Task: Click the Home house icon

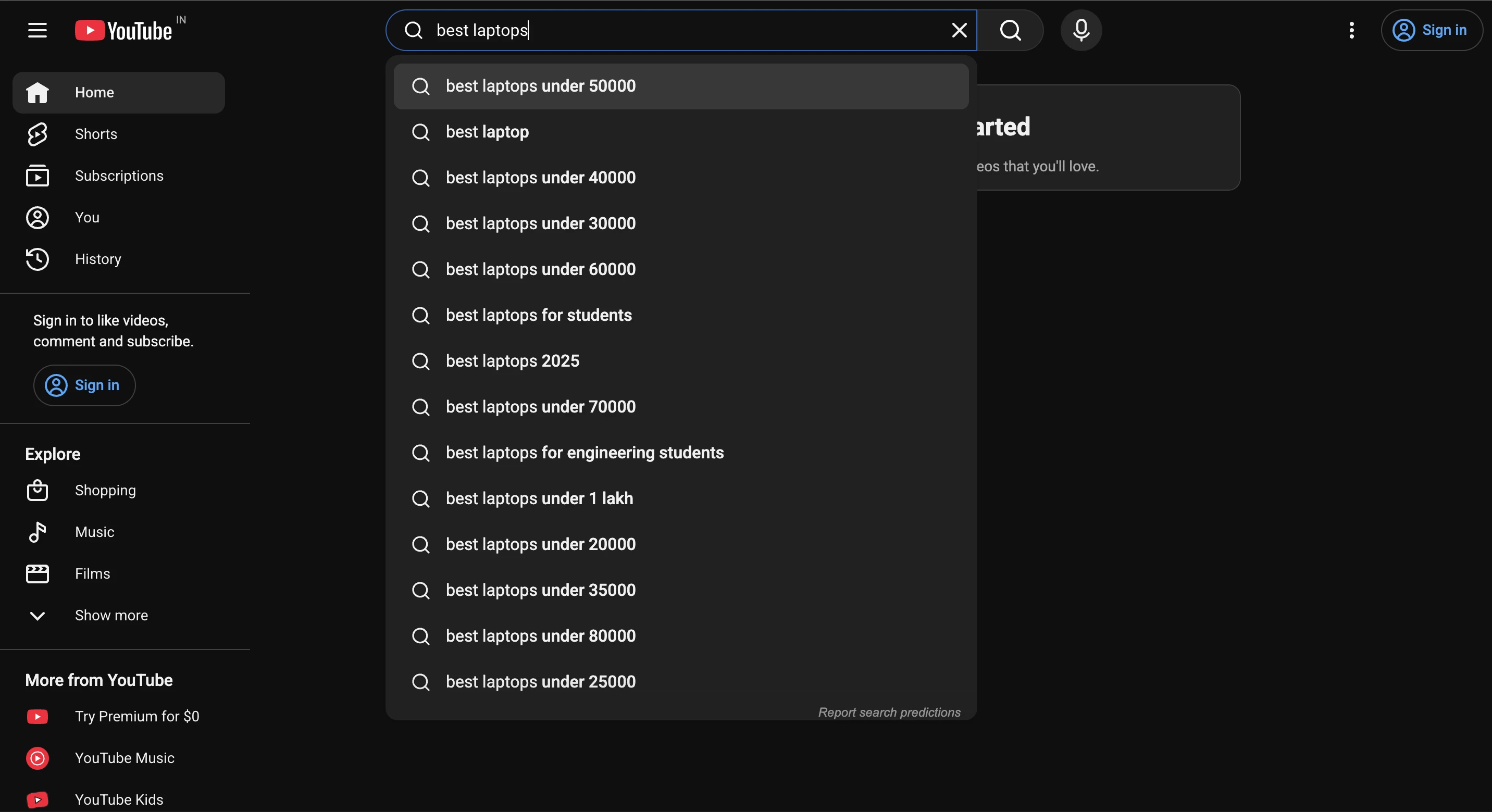Action: point(38,93)
